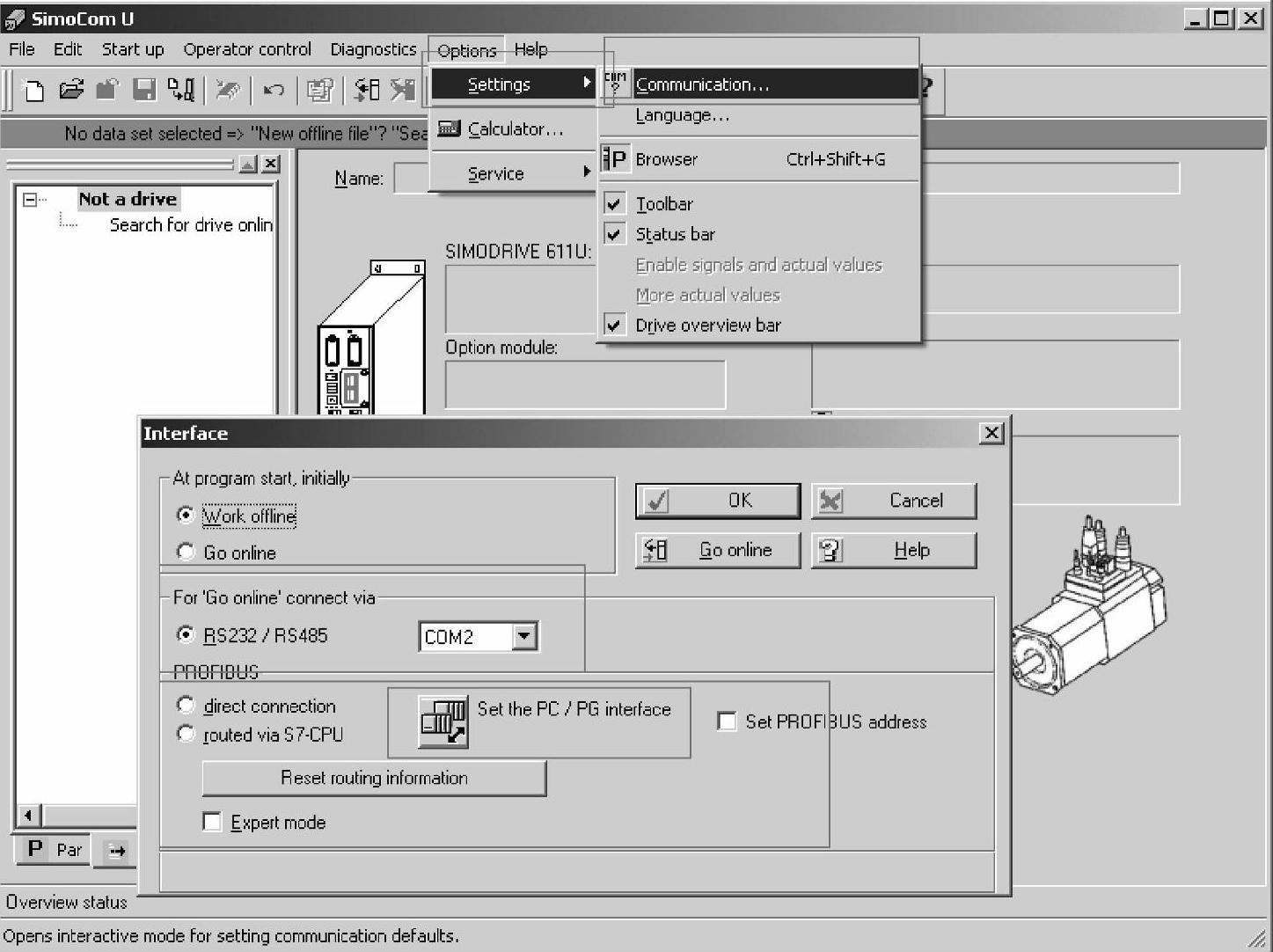Click the up-arrow button on drive panel

click(x=248, y=164)
